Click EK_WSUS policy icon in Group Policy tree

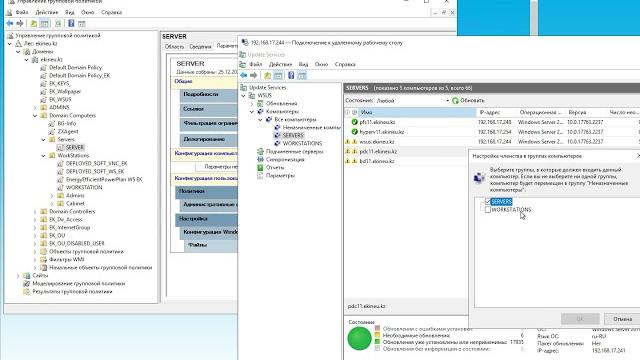[x=43, y=99]
